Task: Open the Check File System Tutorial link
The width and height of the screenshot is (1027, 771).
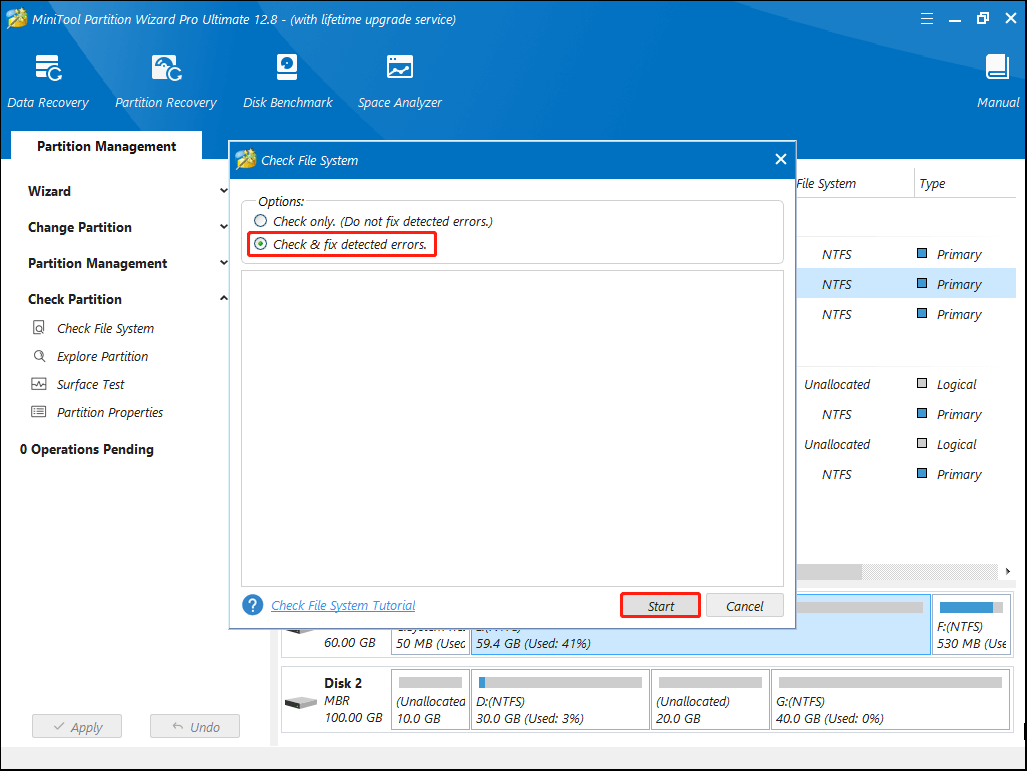Action: (x=343, y=605)
